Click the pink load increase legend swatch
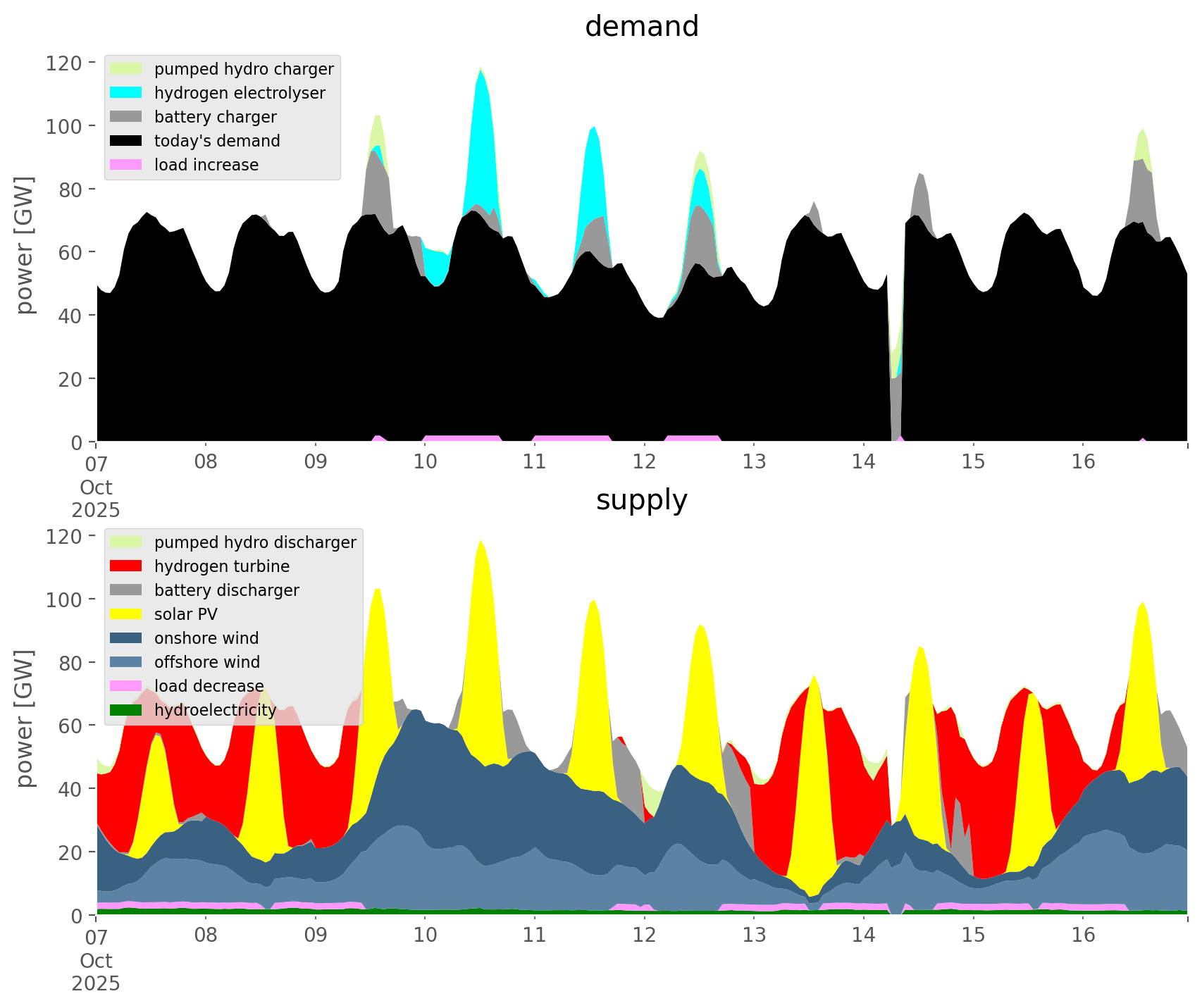The width and height of the screenshot is (1202, 1008). point(127,165)
